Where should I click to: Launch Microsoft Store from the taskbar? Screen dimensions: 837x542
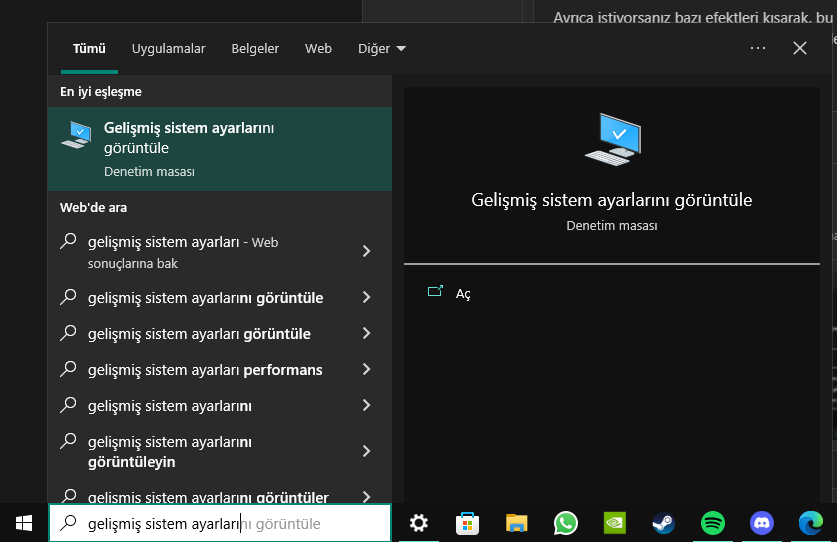point(467,523)
